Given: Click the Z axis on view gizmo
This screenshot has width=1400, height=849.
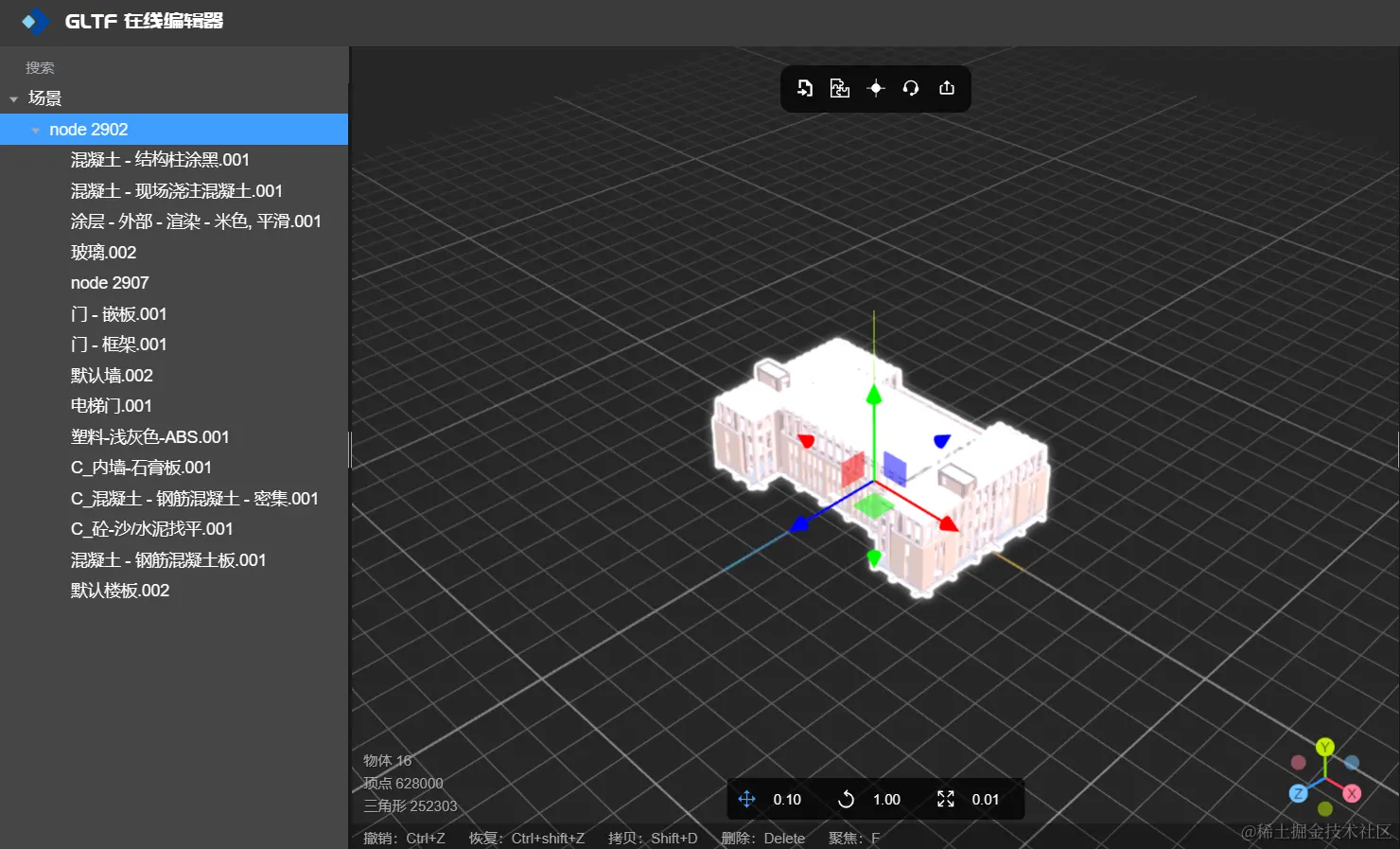Looking at the screenshot, I should click(1299, 793).
